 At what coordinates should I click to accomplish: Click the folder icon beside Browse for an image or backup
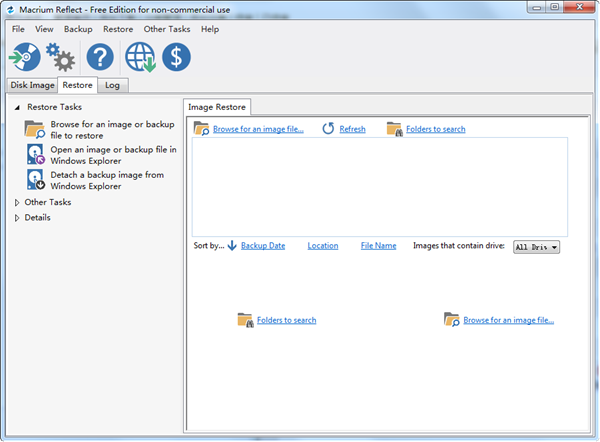[35, 129]
